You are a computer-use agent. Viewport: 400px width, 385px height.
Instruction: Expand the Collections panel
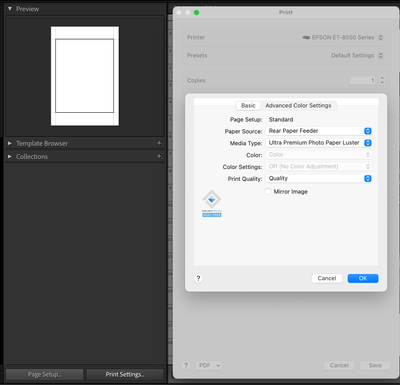pyautogui.click(x=10, y=156)
